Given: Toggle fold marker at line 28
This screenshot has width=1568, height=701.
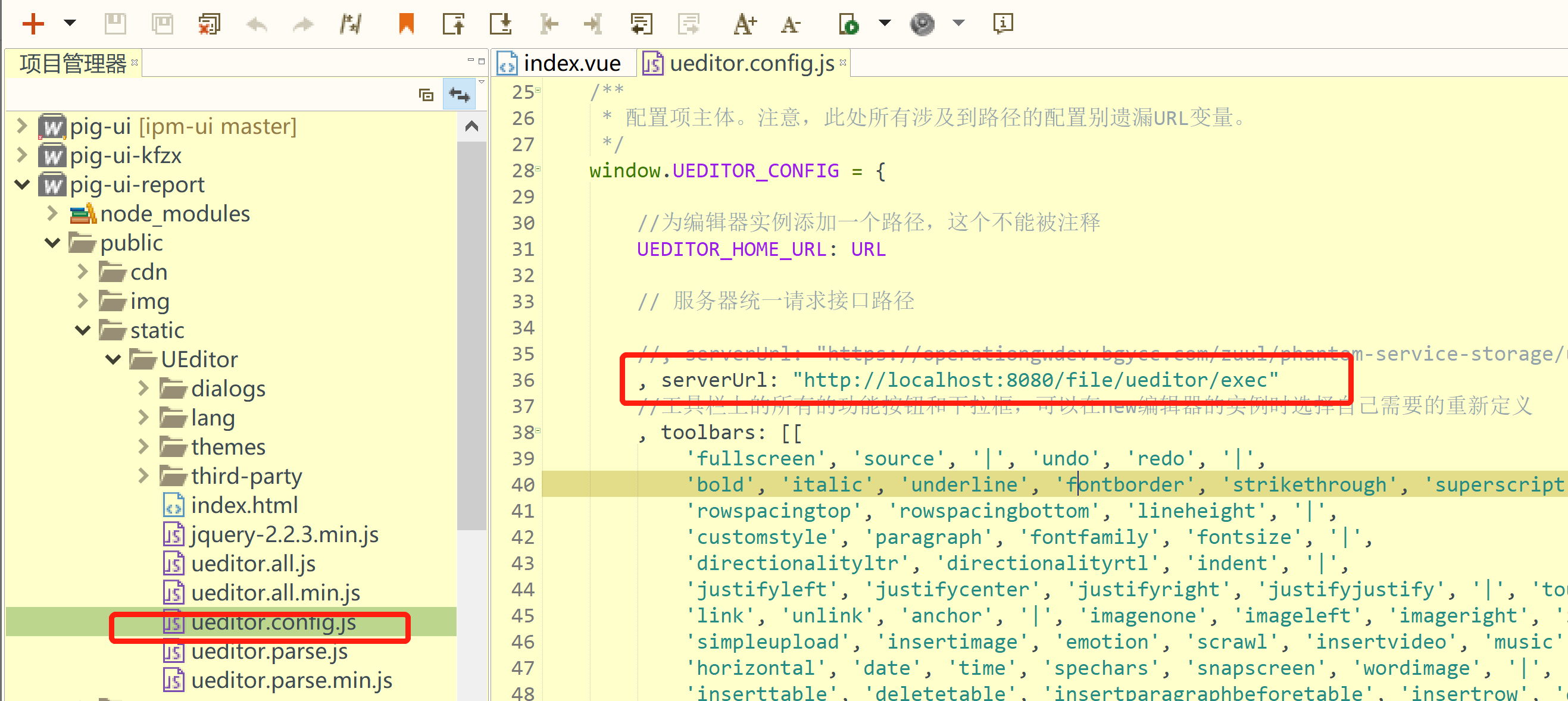Looking at the screenshot, I should [x=538, y=169].
